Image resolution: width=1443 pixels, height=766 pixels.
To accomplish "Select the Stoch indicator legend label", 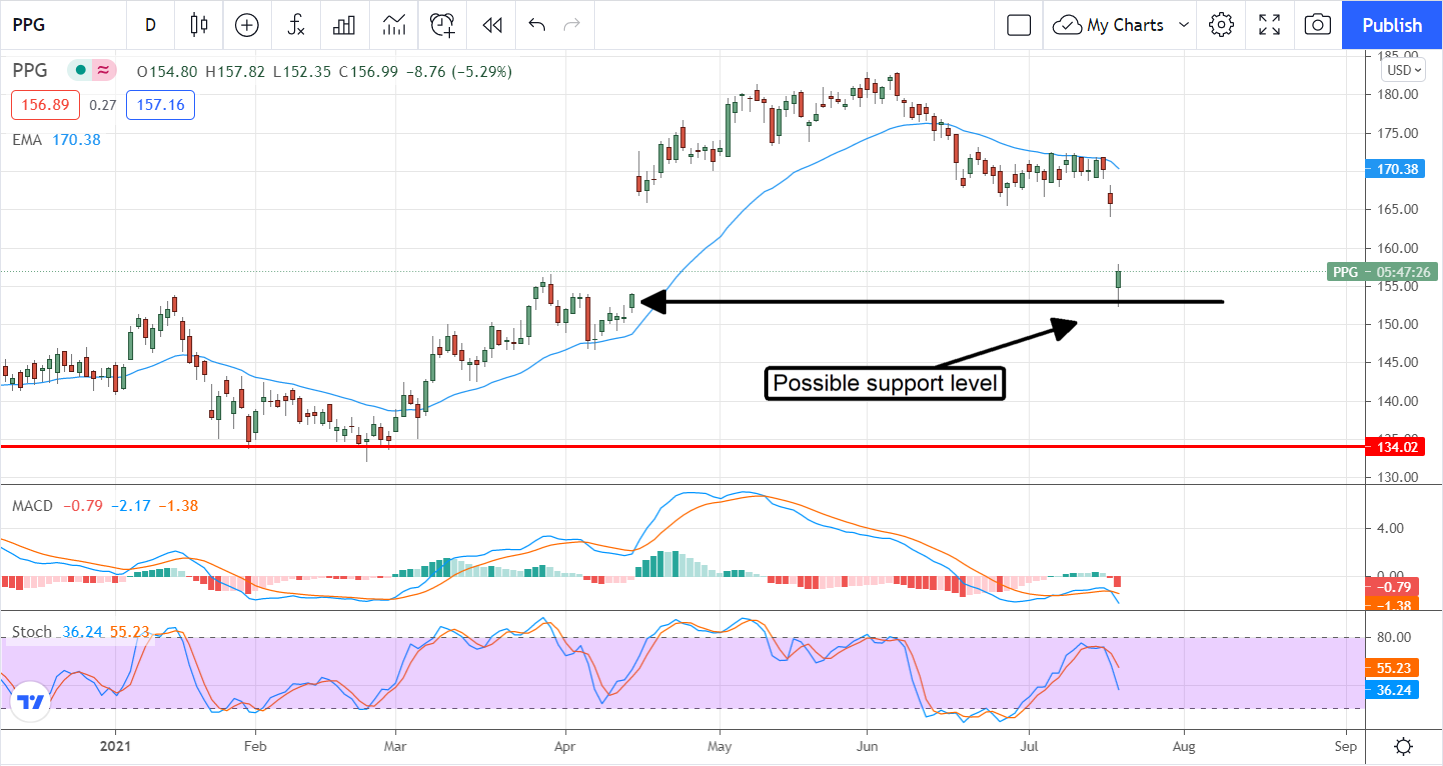I will coord(32,632).
